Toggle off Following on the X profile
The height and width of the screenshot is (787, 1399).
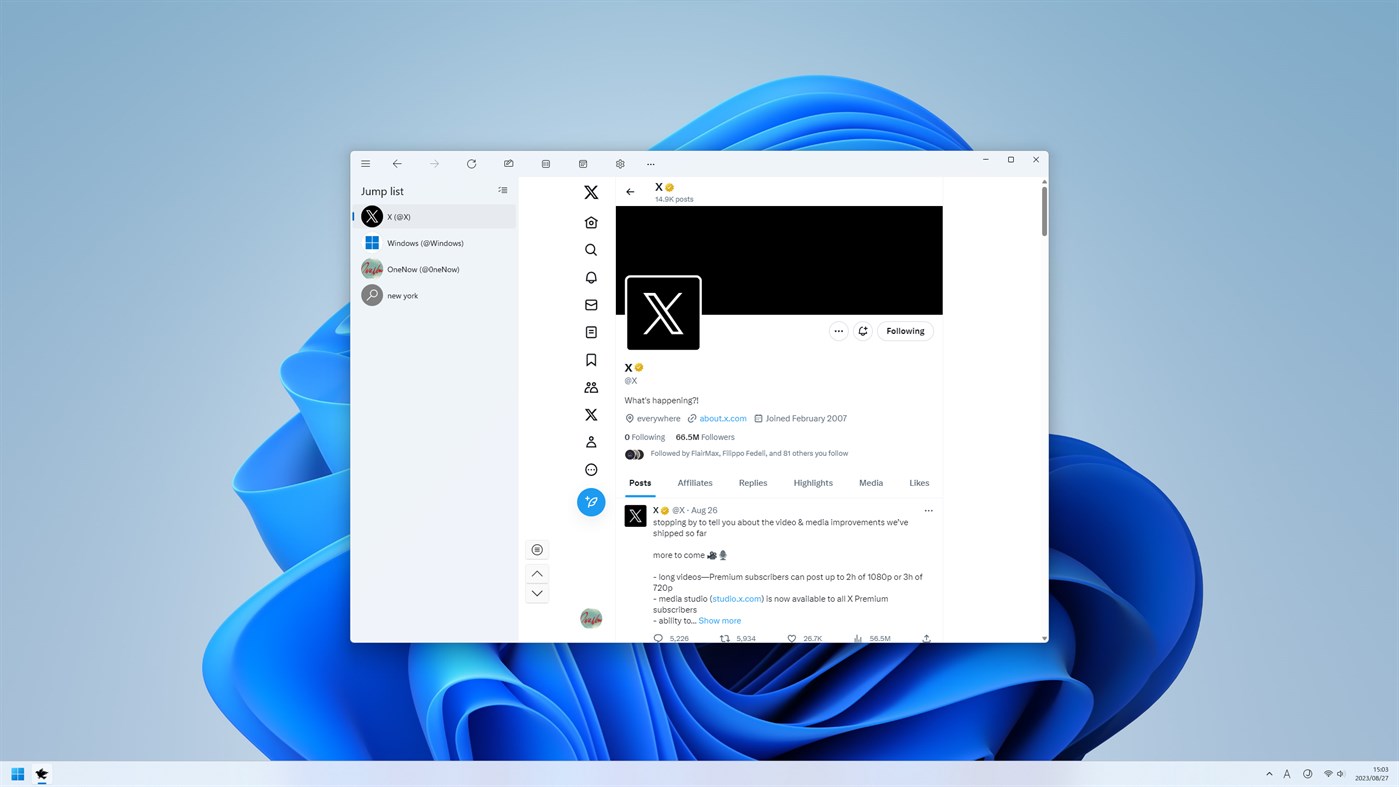904,330
